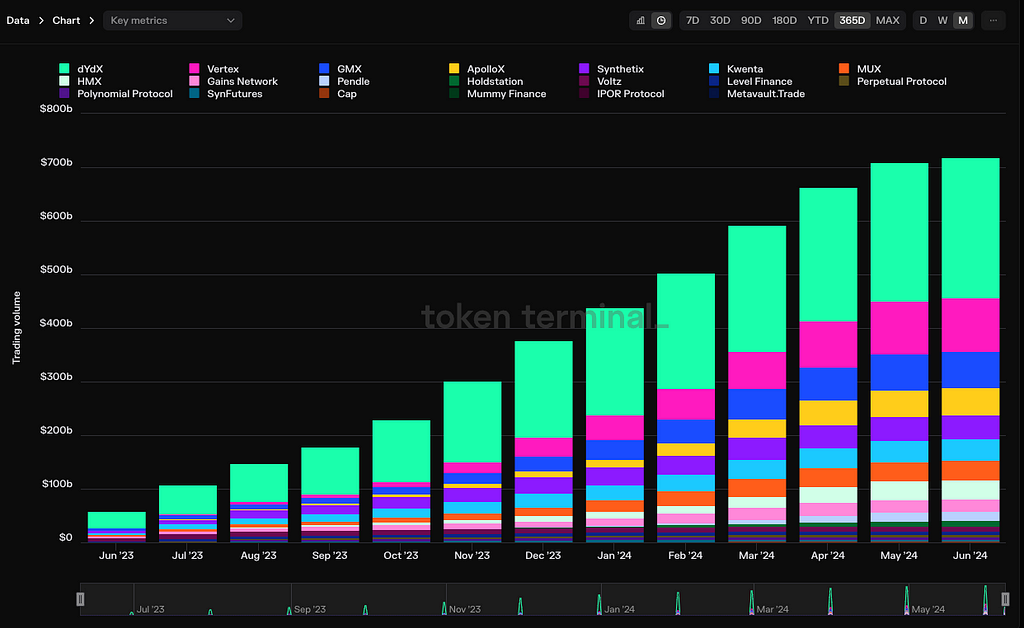This screenshot has height=628, width=1024.
Task: Select the 180D time range
Action: point(784,20)
